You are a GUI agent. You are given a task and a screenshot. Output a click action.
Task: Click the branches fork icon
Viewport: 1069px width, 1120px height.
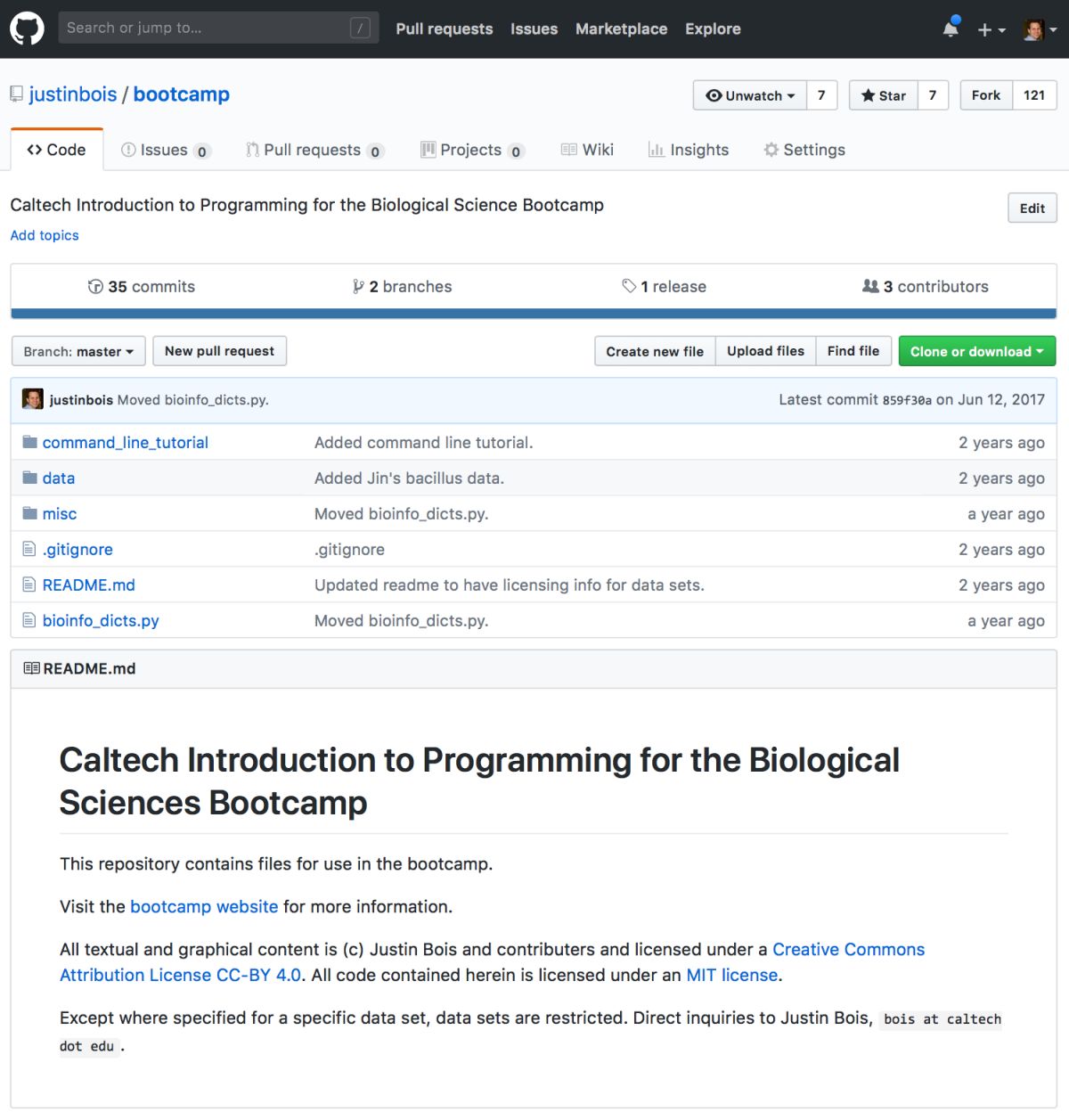(358, 287)
